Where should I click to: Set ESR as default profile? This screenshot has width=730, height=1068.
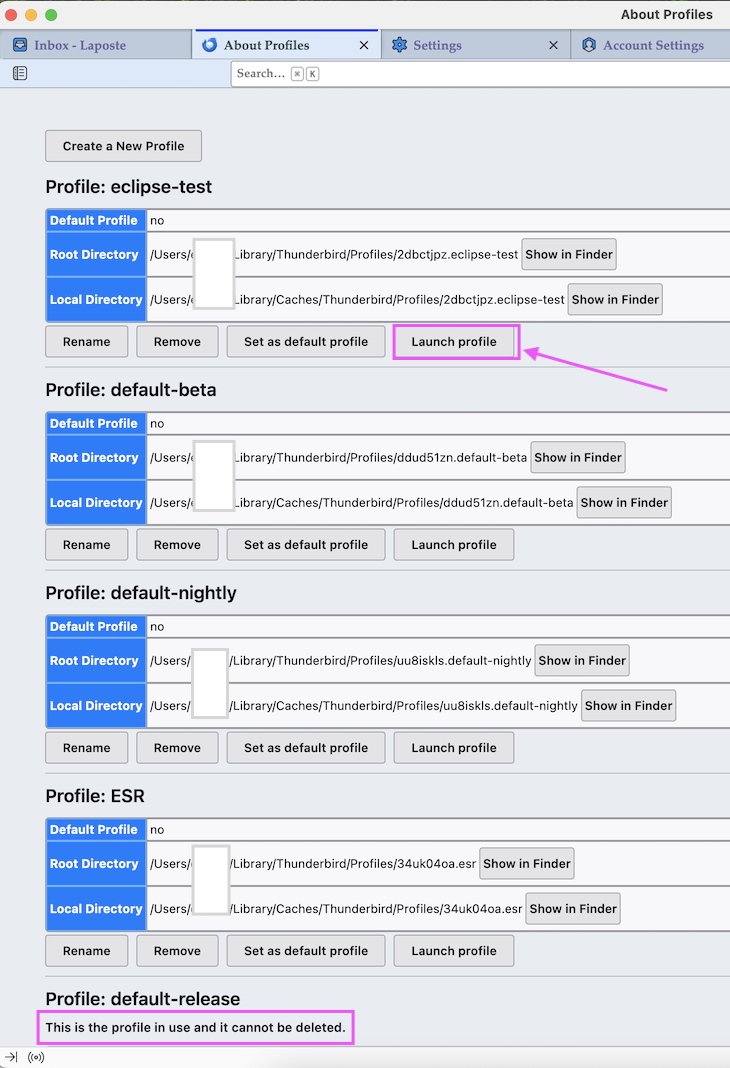[306, 950]
